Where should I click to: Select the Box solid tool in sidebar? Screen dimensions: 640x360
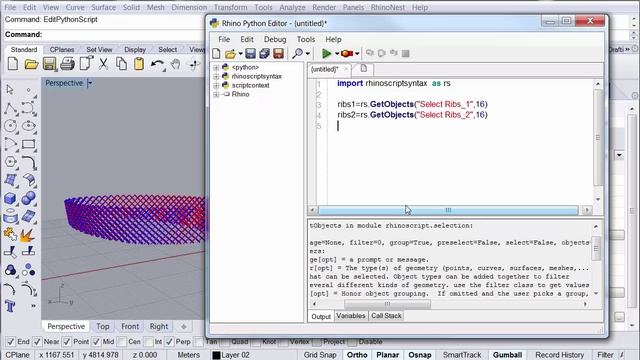click(11, 198)
